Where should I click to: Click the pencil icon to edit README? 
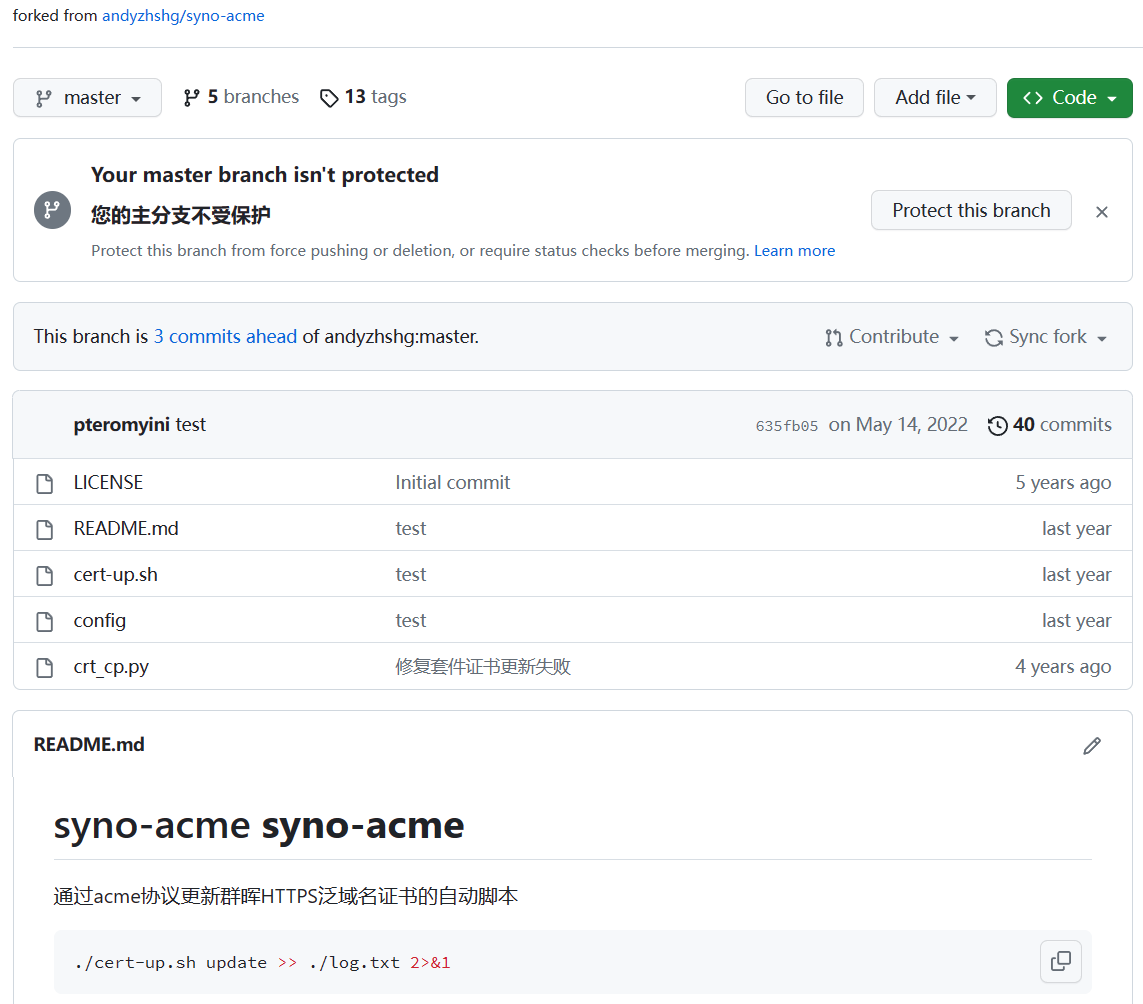click(1092, 746)
